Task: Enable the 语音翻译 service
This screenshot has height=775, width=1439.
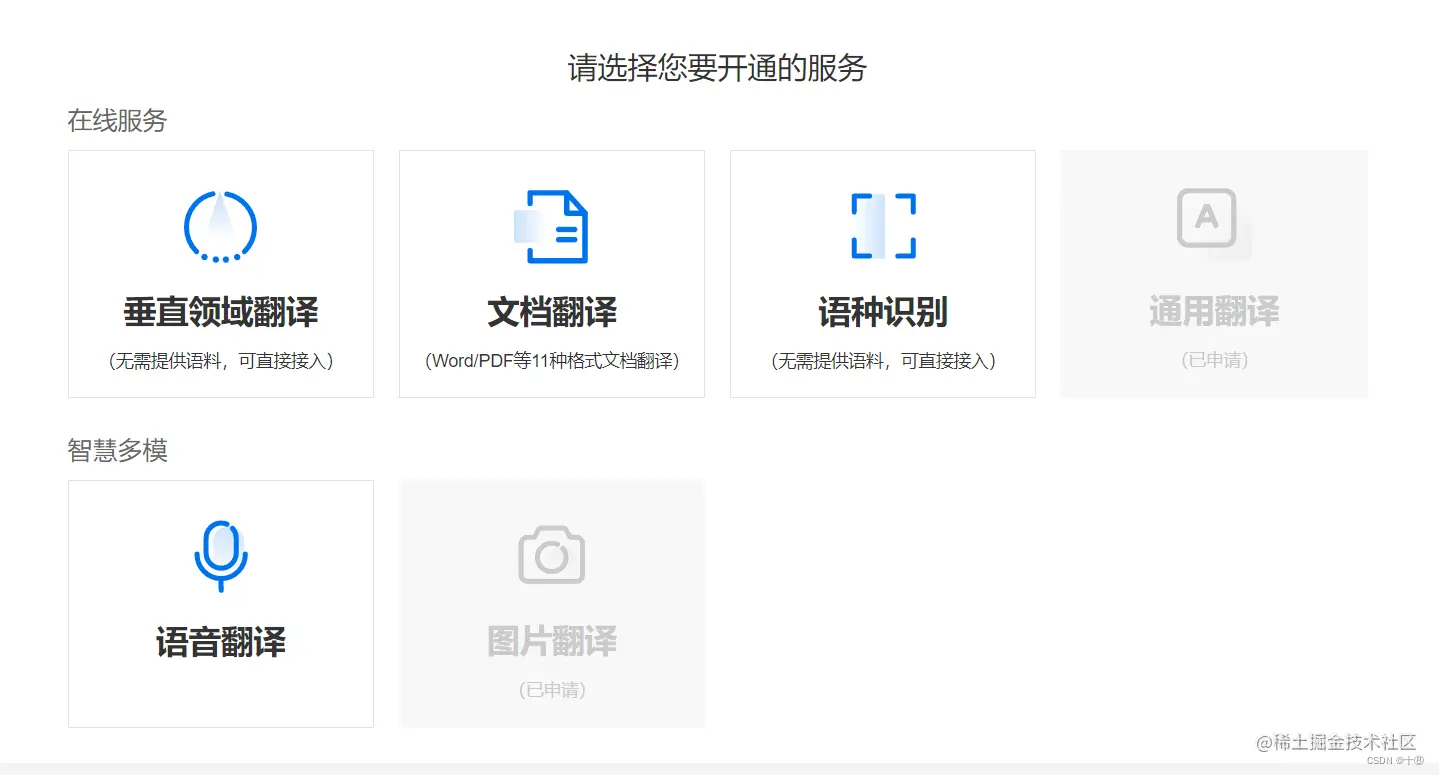Action: click(x=220, y=603)
